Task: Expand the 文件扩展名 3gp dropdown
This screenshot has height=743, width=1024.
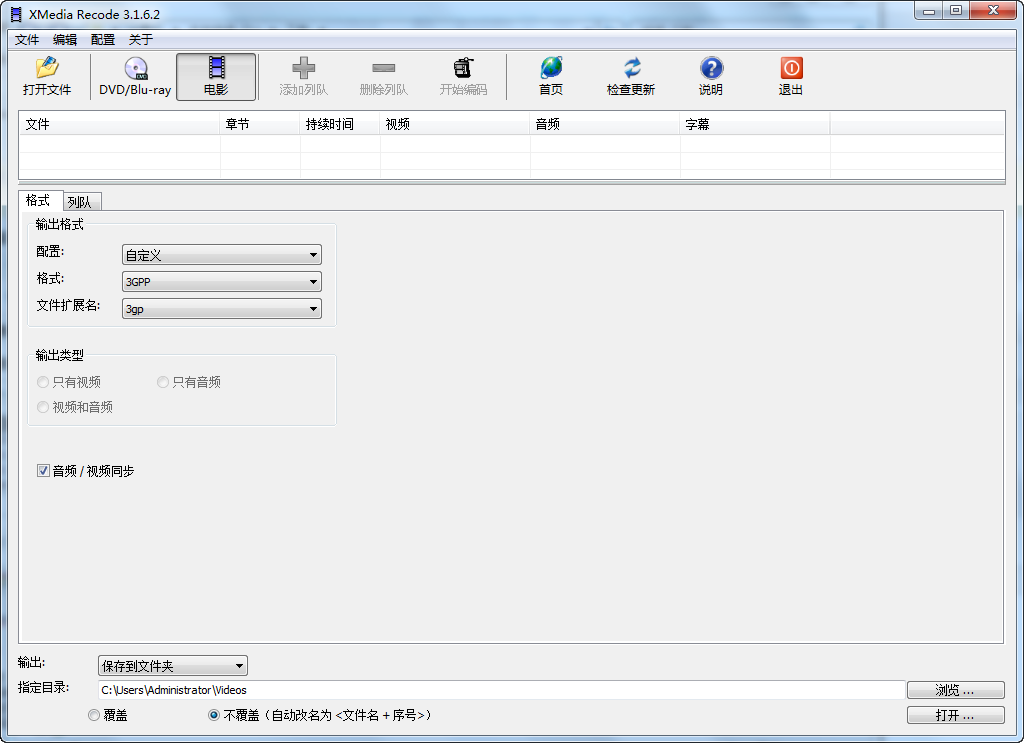Action: (222, 309)
